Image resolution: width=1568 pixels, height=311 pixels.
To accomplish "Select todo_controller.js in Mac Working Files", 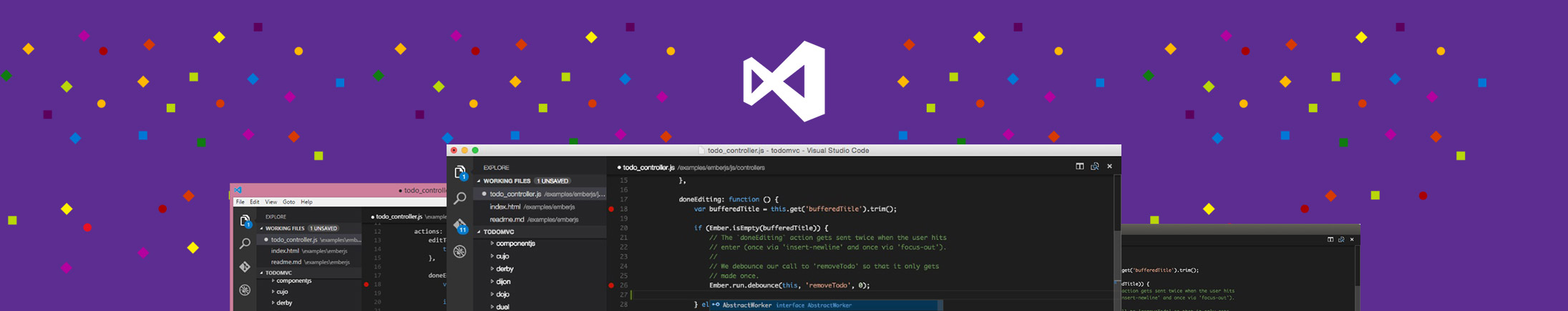I will (540, 194).
